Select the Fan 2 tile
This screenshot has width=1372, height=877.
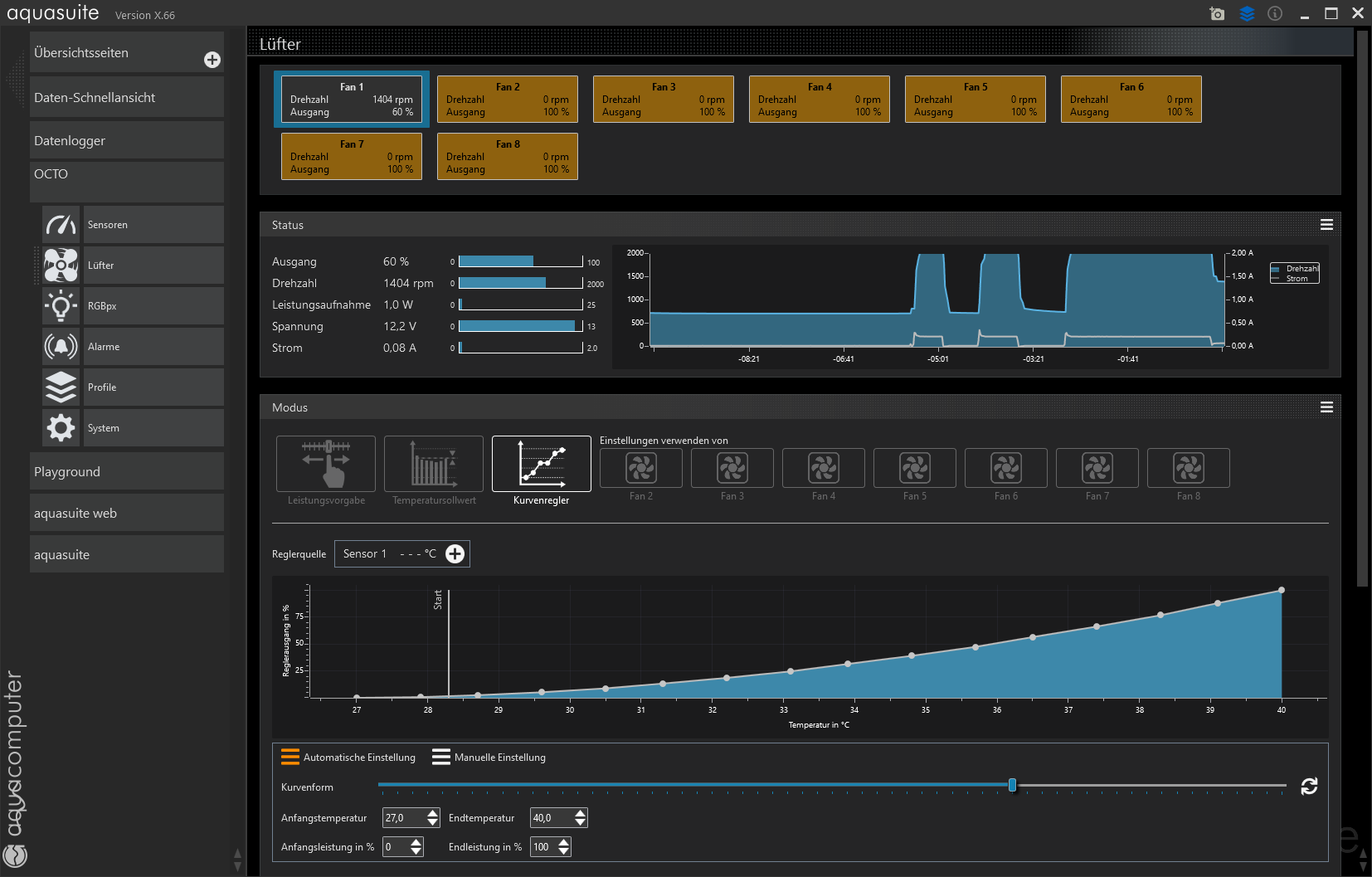pos(508,100)
